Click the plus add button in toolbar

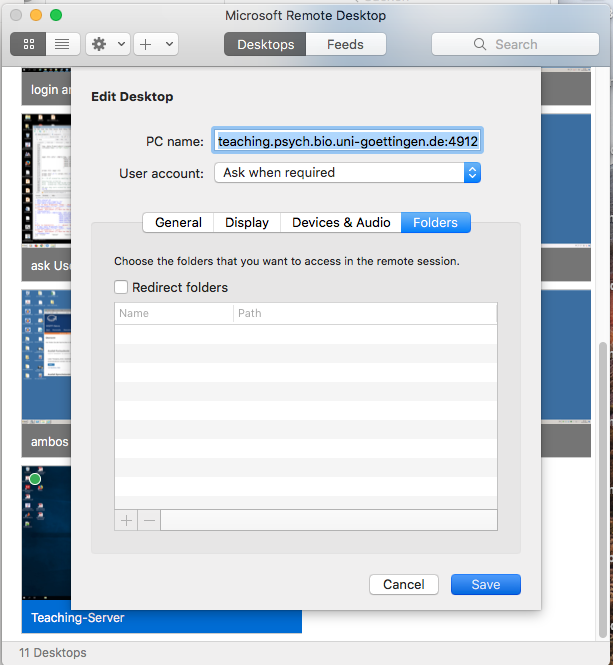(x=146, y=44)
